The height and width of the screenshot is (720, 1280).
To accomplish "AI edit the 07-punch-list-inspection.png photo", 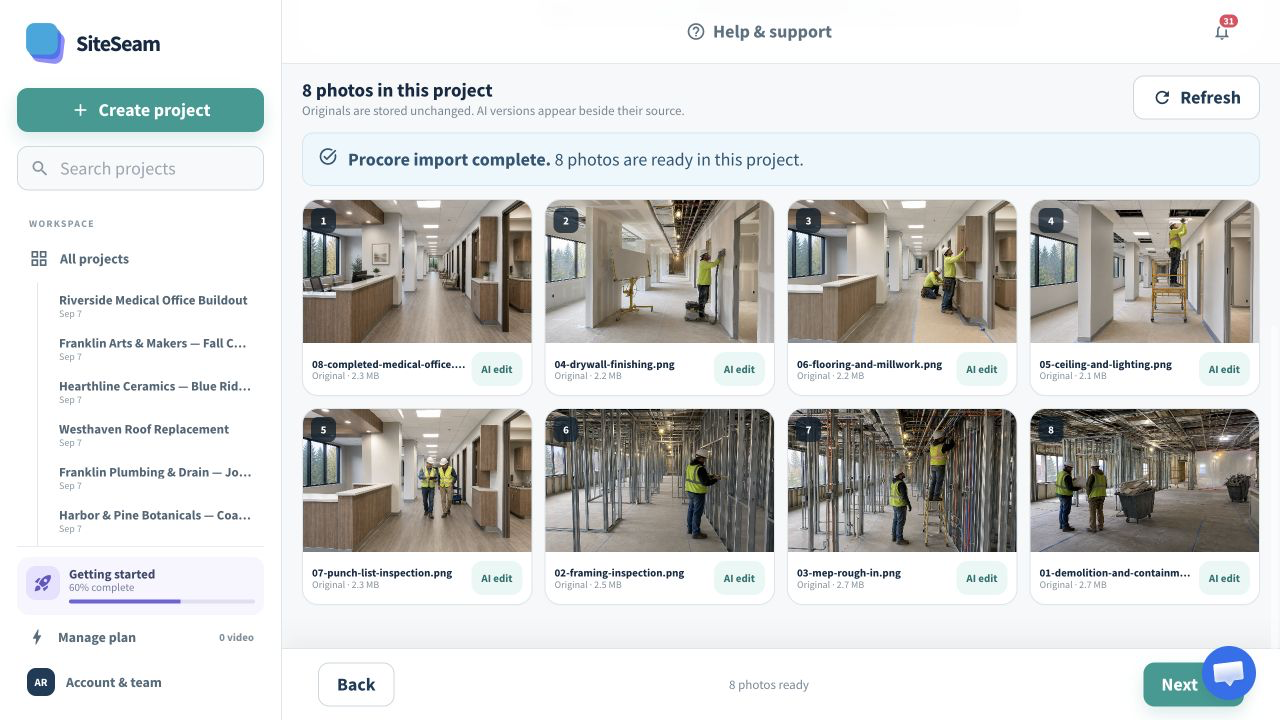I will tap(496, 578).
